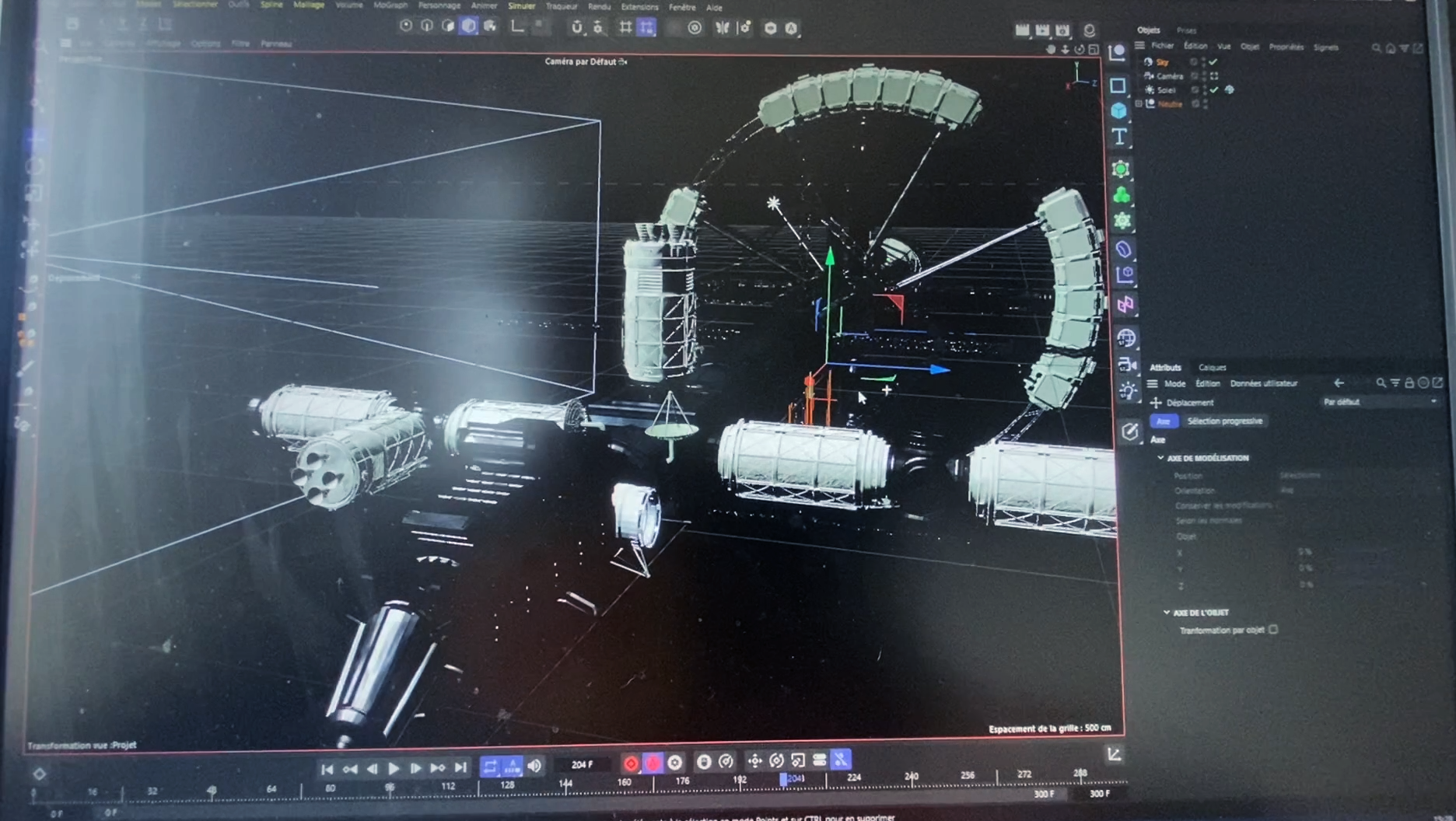Toggle the Sky object green checkmark
The height and width of the screenshot is (821, 1456).
[x=1213, y=62]
